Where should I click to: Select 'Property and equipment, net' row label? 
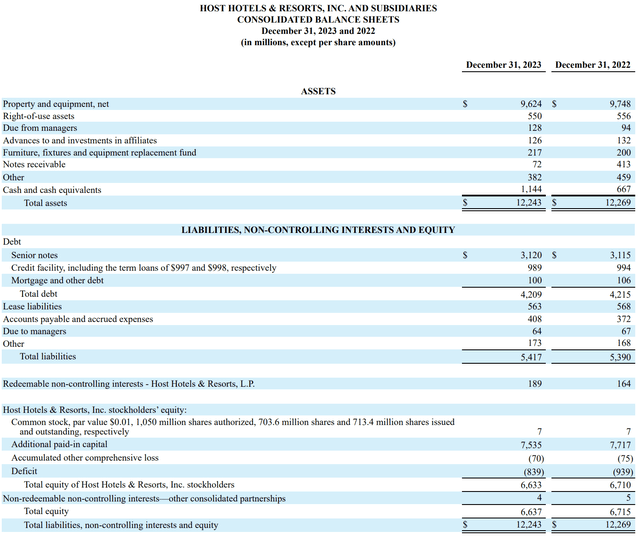56,104
